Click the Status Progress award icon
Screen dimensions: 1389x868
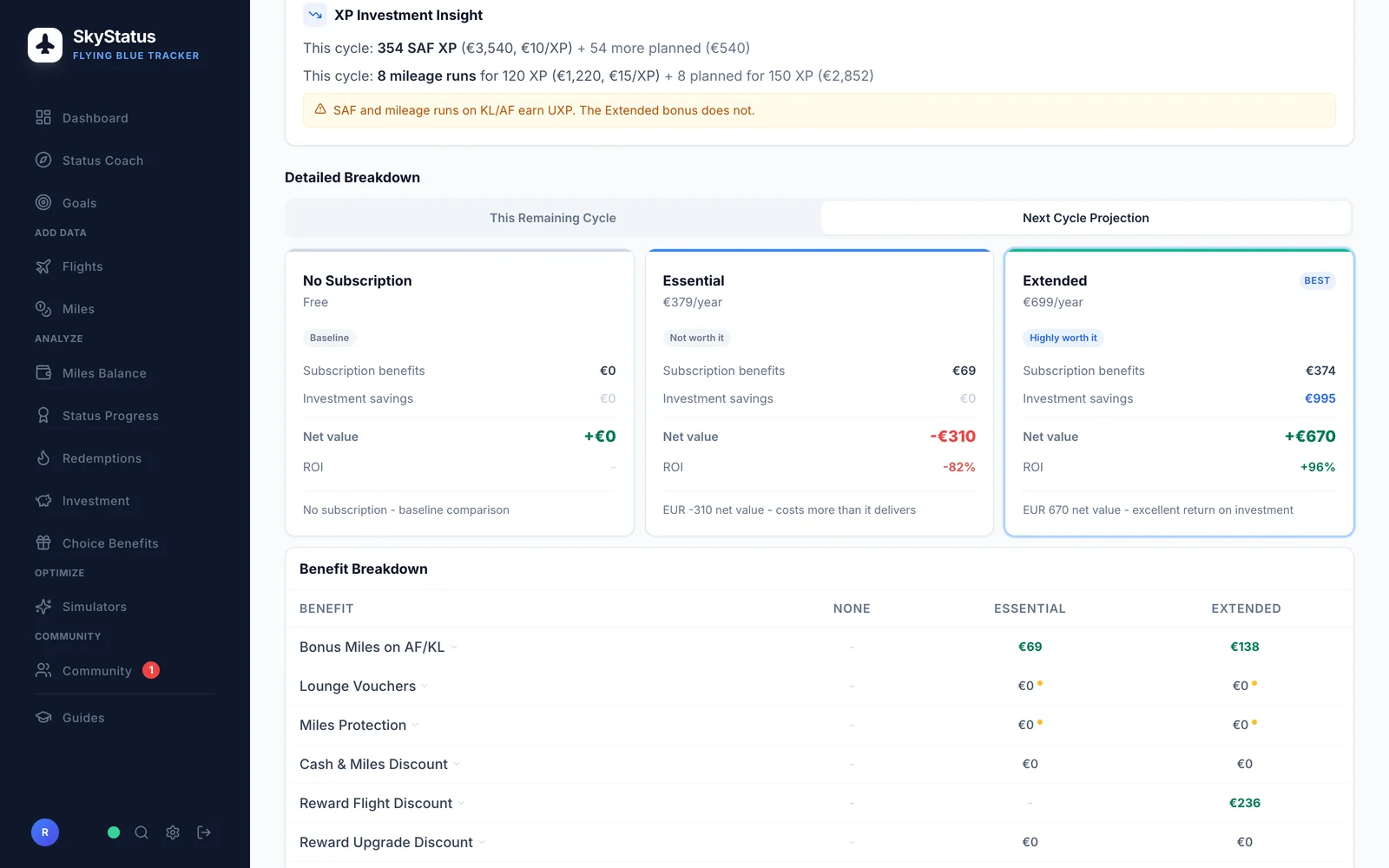[43, 415]
